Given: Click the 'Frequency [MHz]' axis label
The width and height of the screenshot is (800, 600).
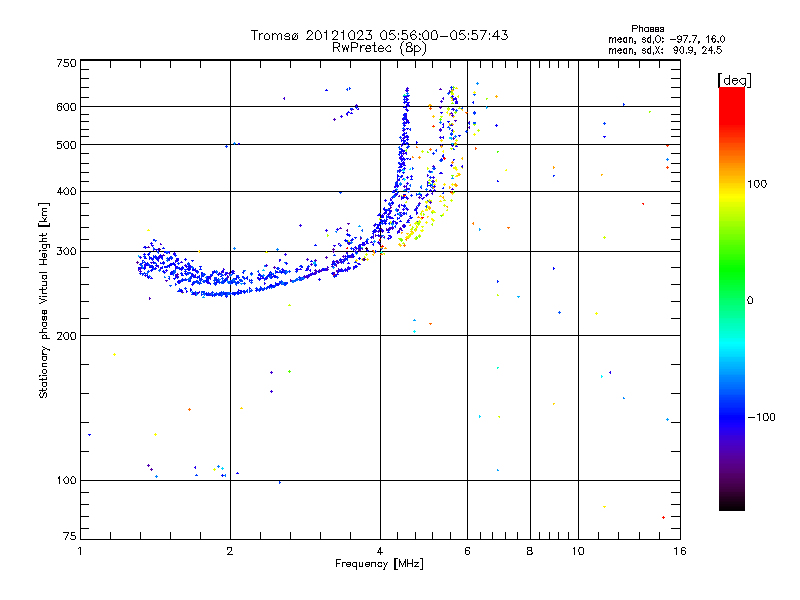Looking at the screenshot, I should tap(379, 564).
